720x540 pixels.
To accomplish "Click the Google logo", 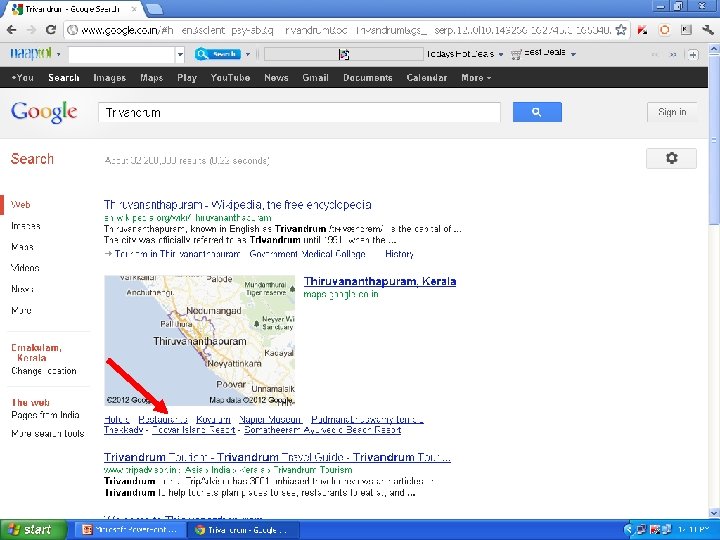I will point(44,112).
